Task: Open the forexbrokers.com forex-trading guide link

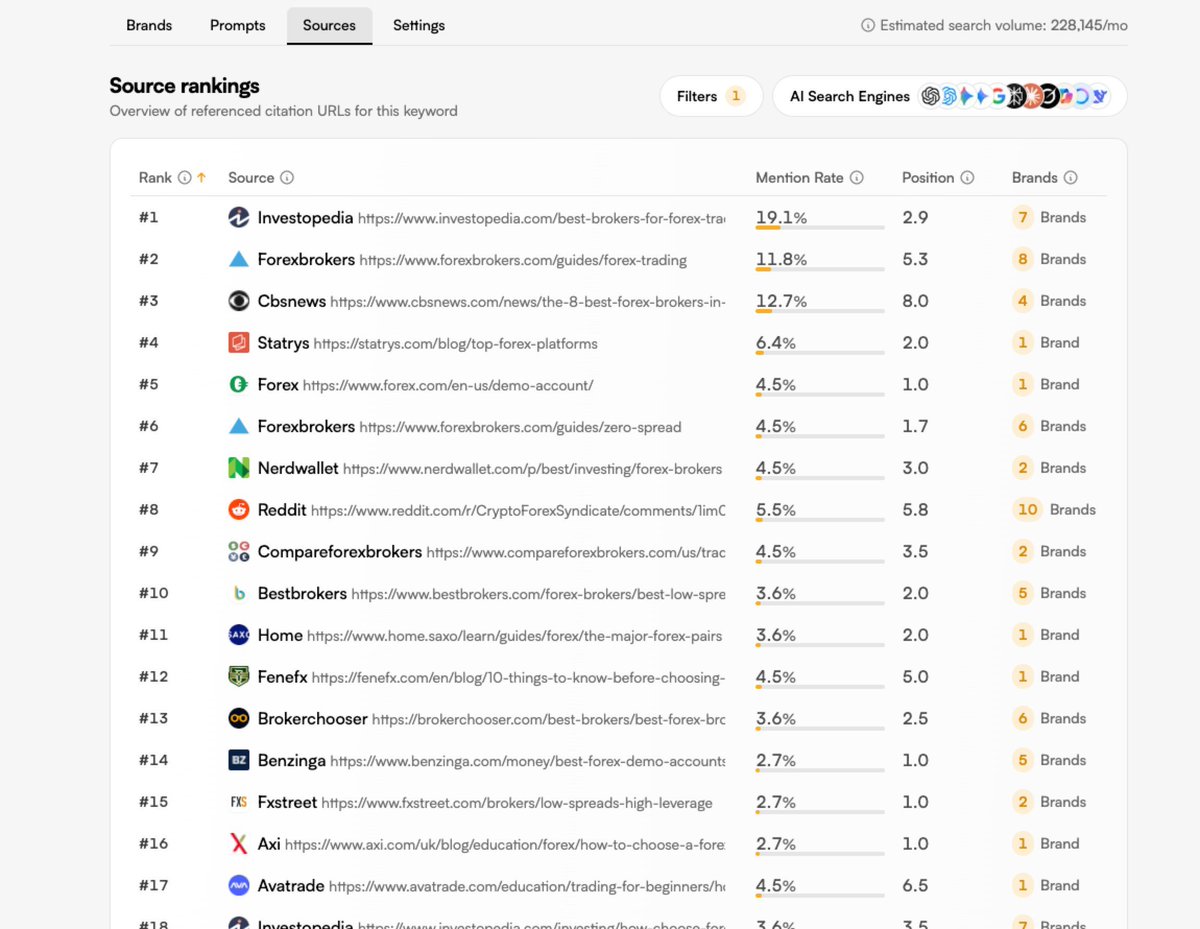Action: point(523,260)
